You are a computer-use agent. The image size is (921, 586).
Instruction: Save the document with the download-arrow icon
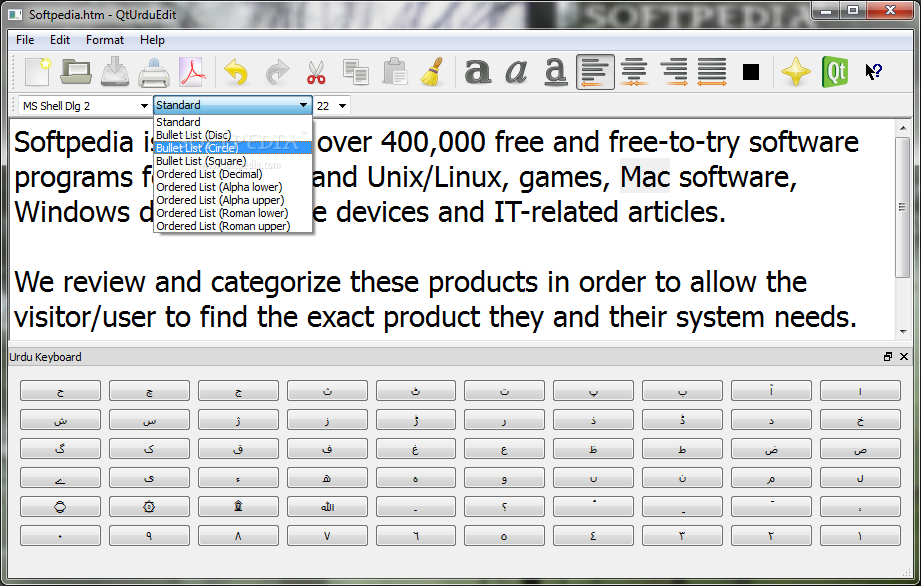pos(115,72)
